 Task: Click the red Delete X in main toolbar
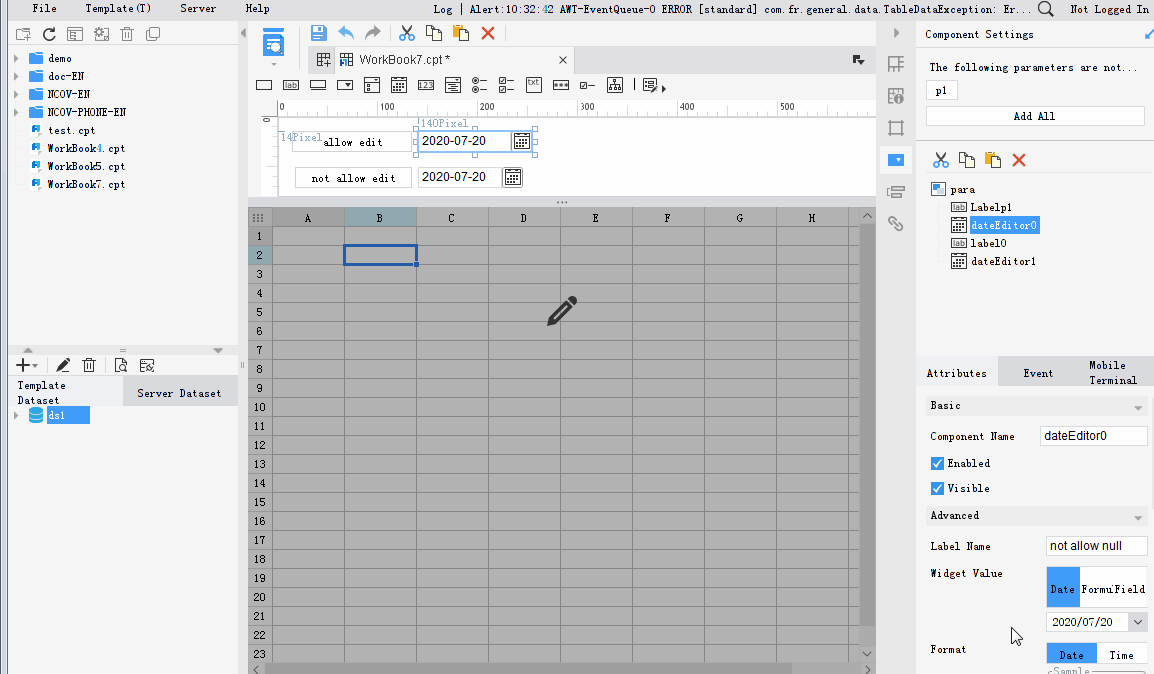[x=488, y=33]
